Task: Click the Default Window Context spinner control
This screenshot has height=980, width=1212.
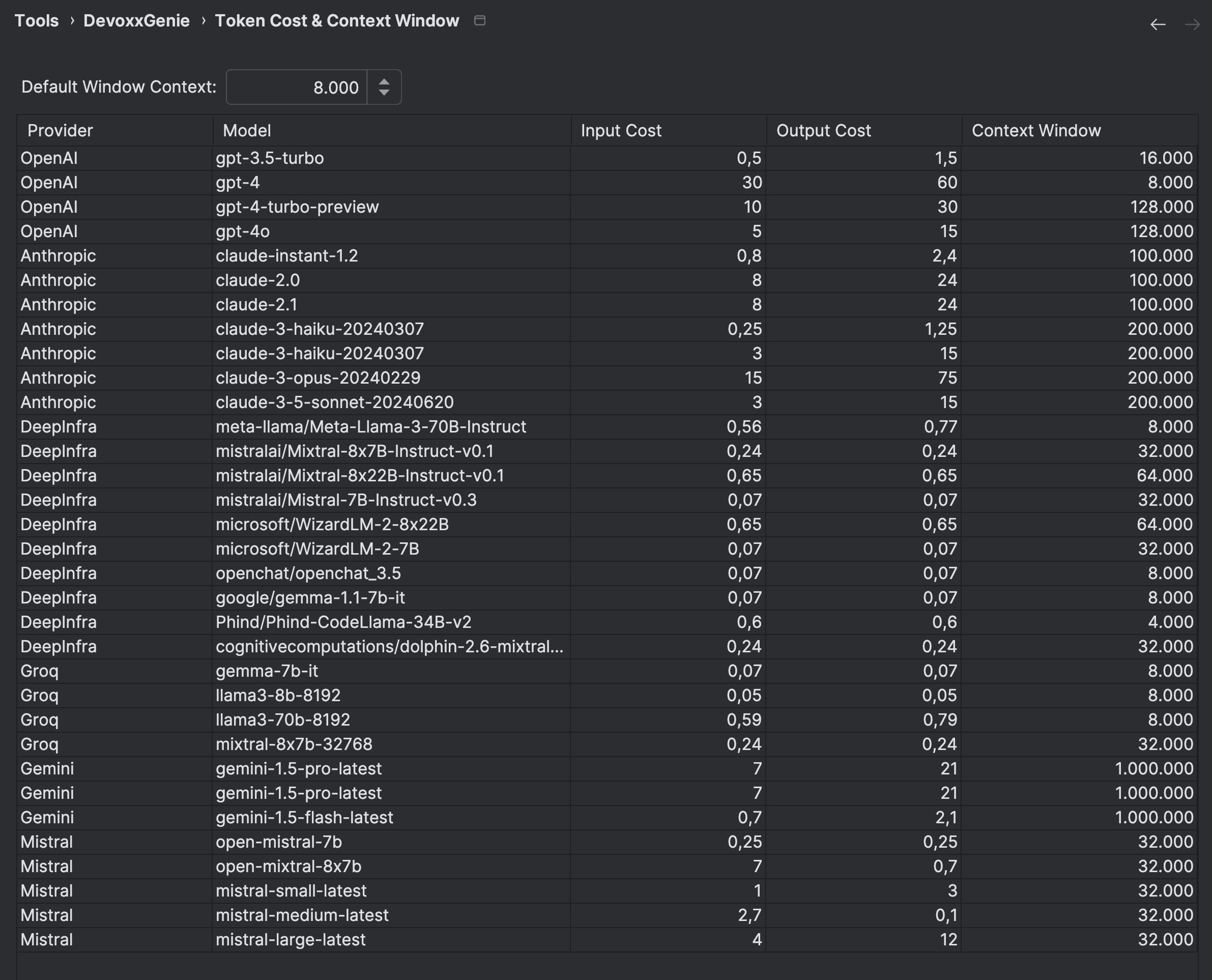Action: pos(384,87)
